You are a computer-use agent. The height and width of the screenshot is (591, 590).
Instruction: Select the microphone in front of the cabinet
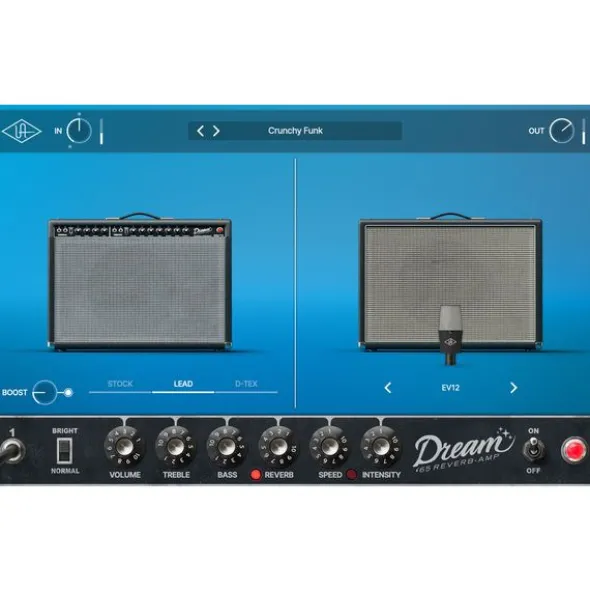point(451,335)
